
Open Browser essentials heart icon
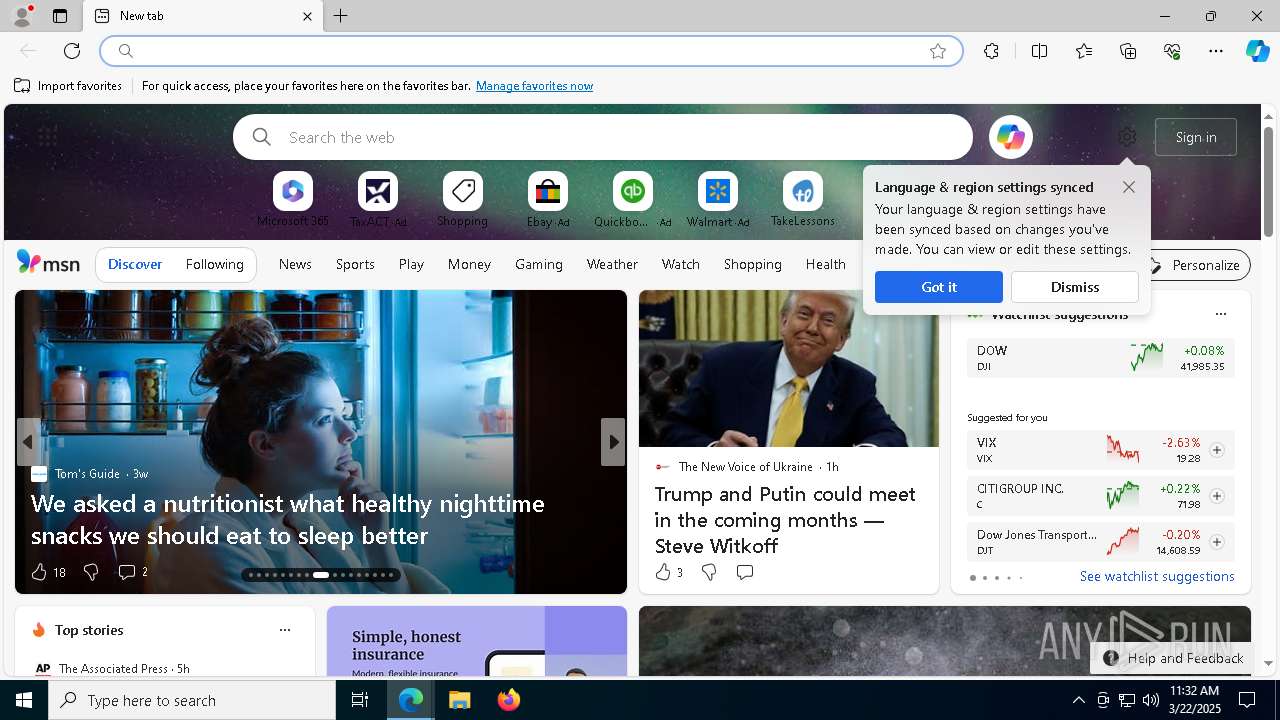(x=1172, y=51)
